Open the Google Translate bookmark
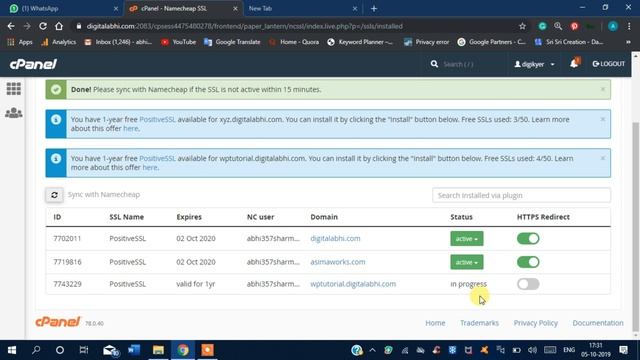This screenshot has height=360, width=640. [x=232, y=42]
